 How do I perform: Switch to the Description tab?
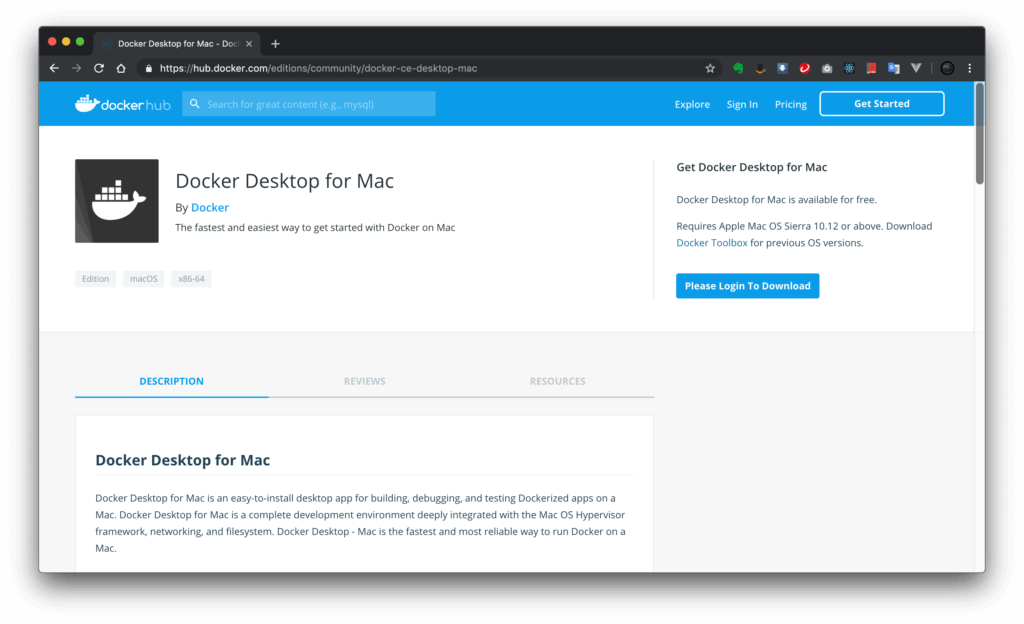pyautogui.click(x=171, y=381)
